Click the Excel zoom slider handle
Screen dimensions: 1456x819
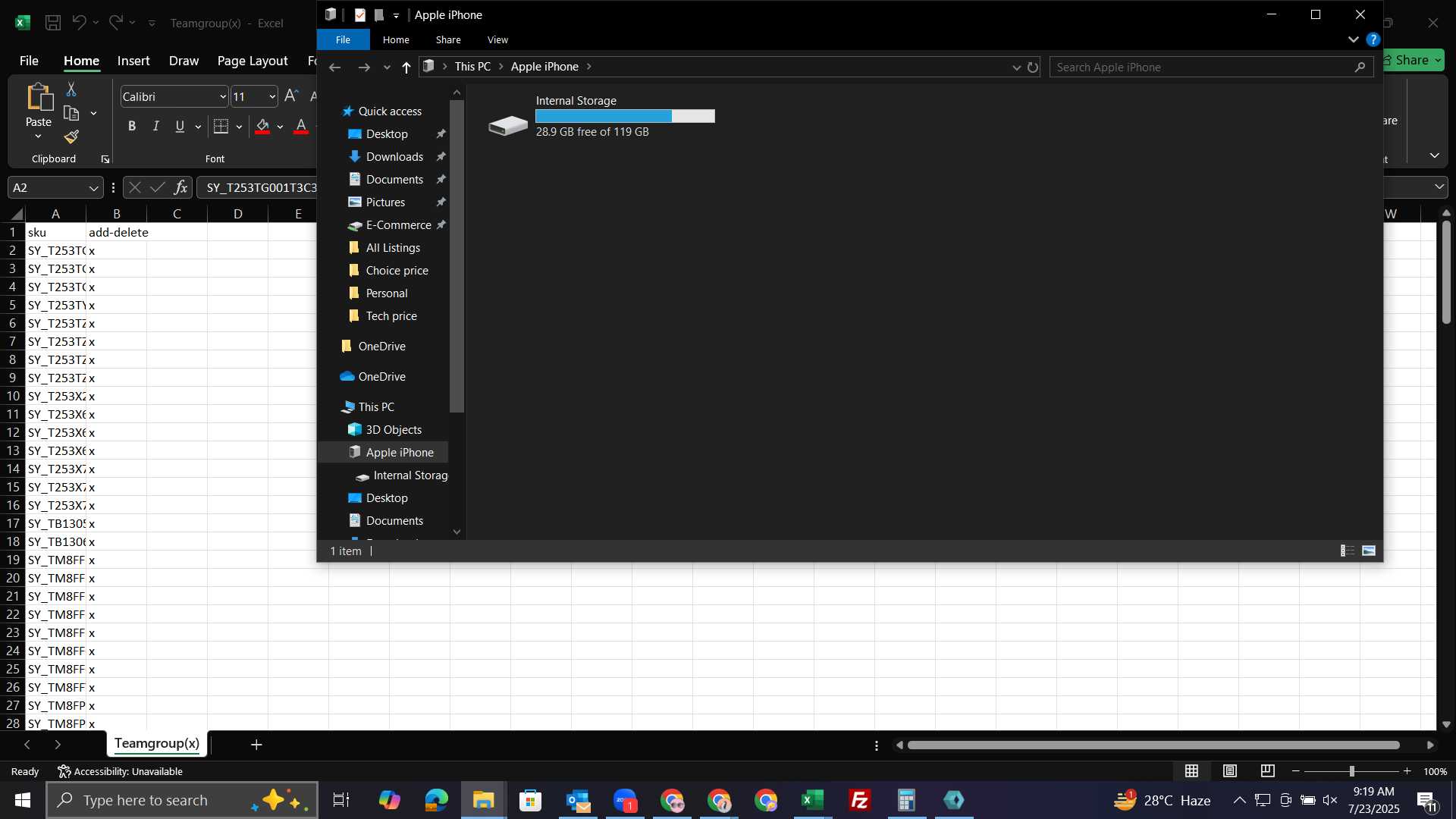[1351, 771]
